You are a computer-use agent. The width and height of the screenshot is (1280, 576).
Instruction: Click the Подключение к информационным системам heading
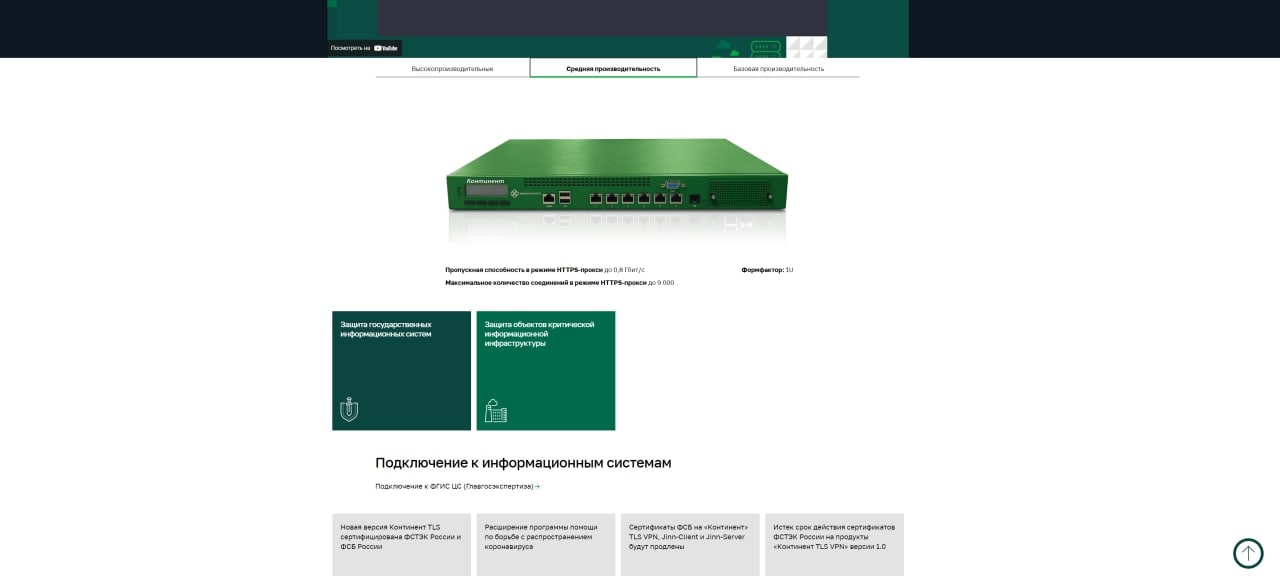coord(523,463)
